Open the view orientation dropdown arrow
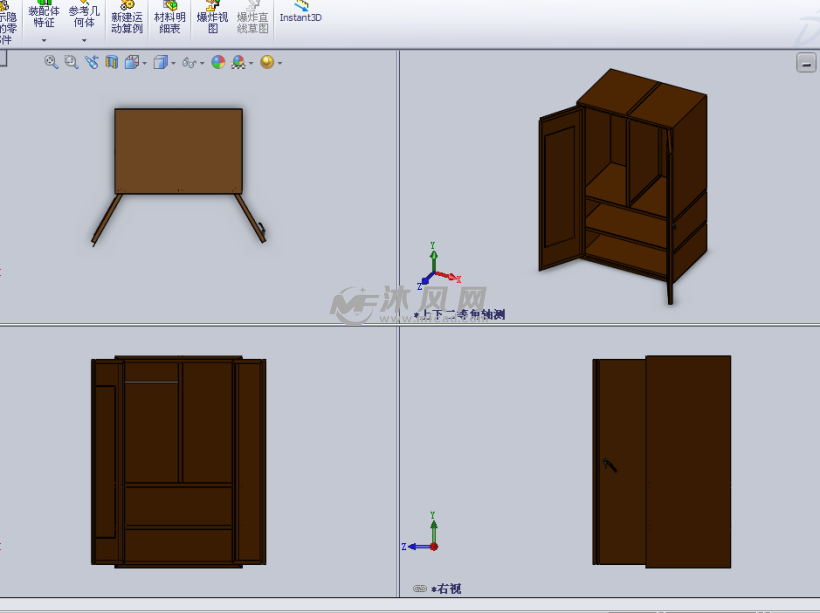 (x=142, y=61)
